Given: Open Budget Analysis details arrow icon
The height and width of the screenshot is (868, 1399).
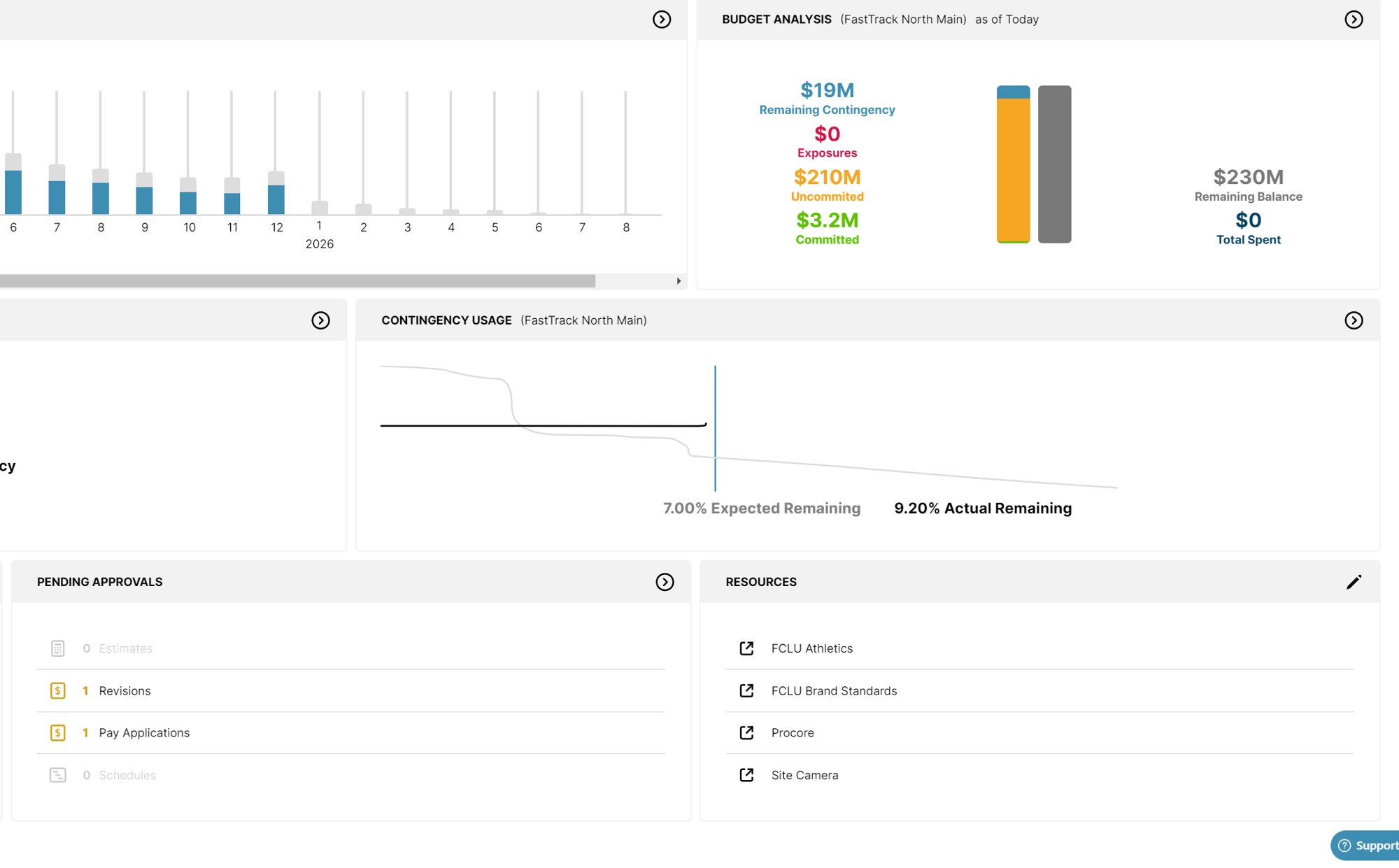Looking at the screenshot, I should coord(1354,20).
